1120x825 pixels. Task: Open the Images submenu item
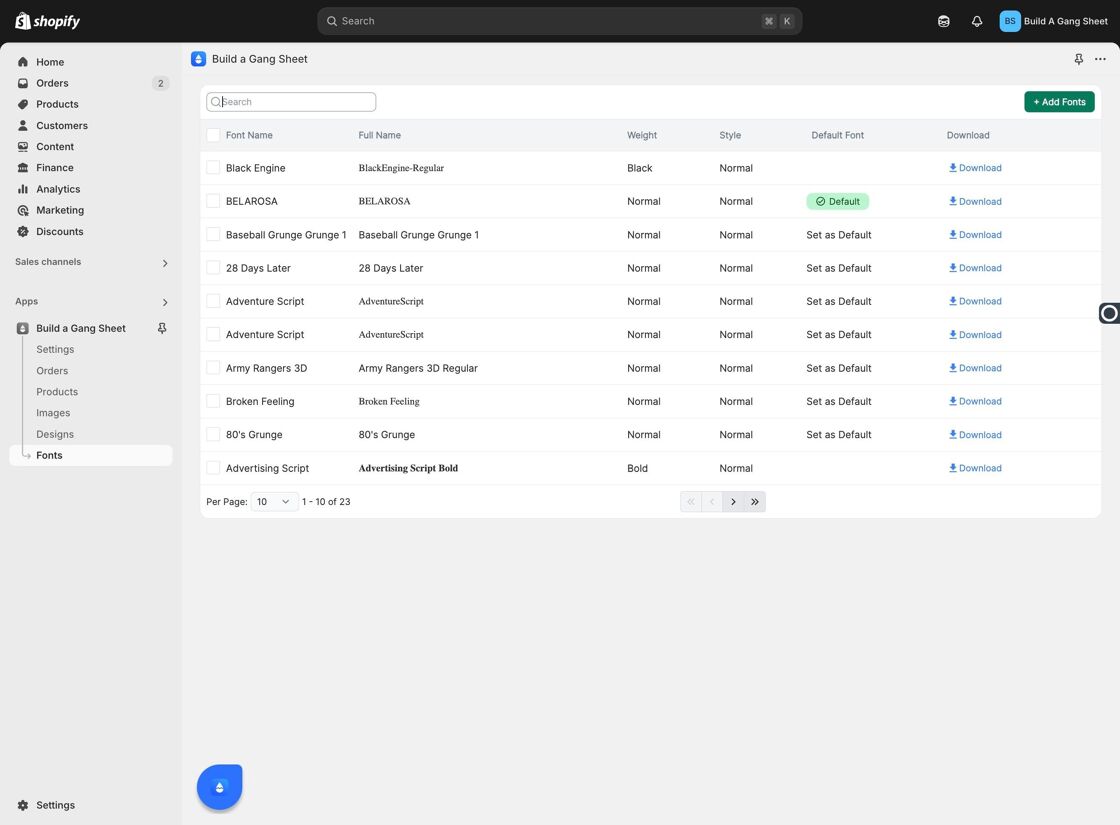click(54, 413)
